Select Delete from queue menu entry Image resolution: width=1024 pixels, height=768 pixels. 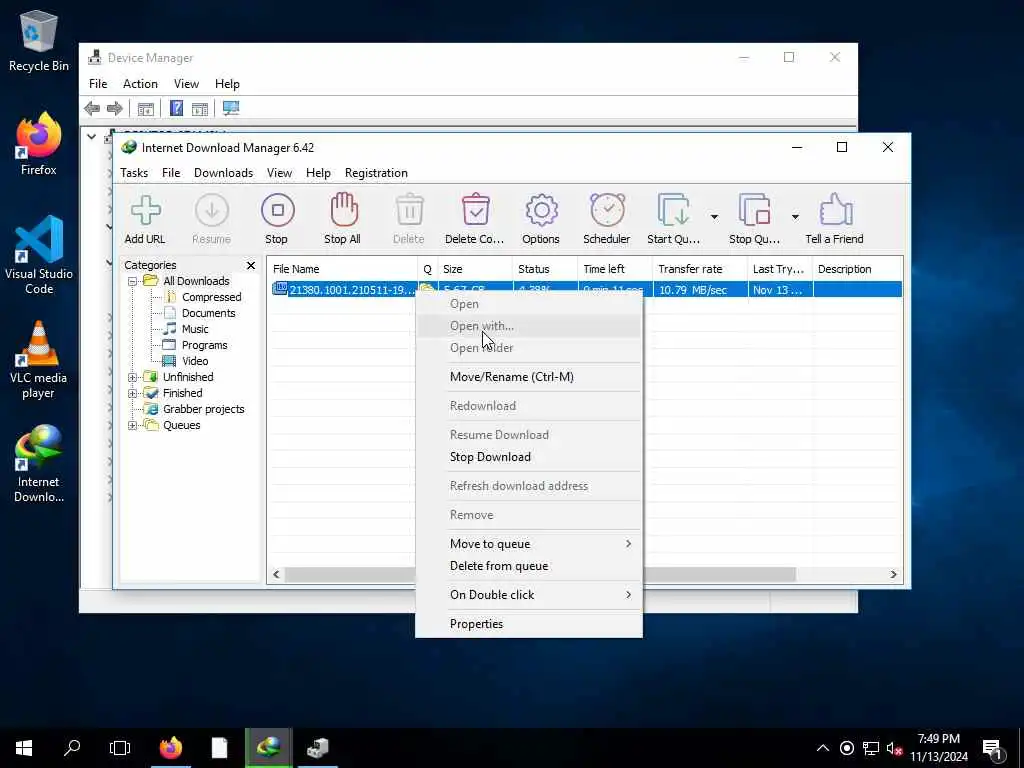pyautogui.click(x=529, y=566)
